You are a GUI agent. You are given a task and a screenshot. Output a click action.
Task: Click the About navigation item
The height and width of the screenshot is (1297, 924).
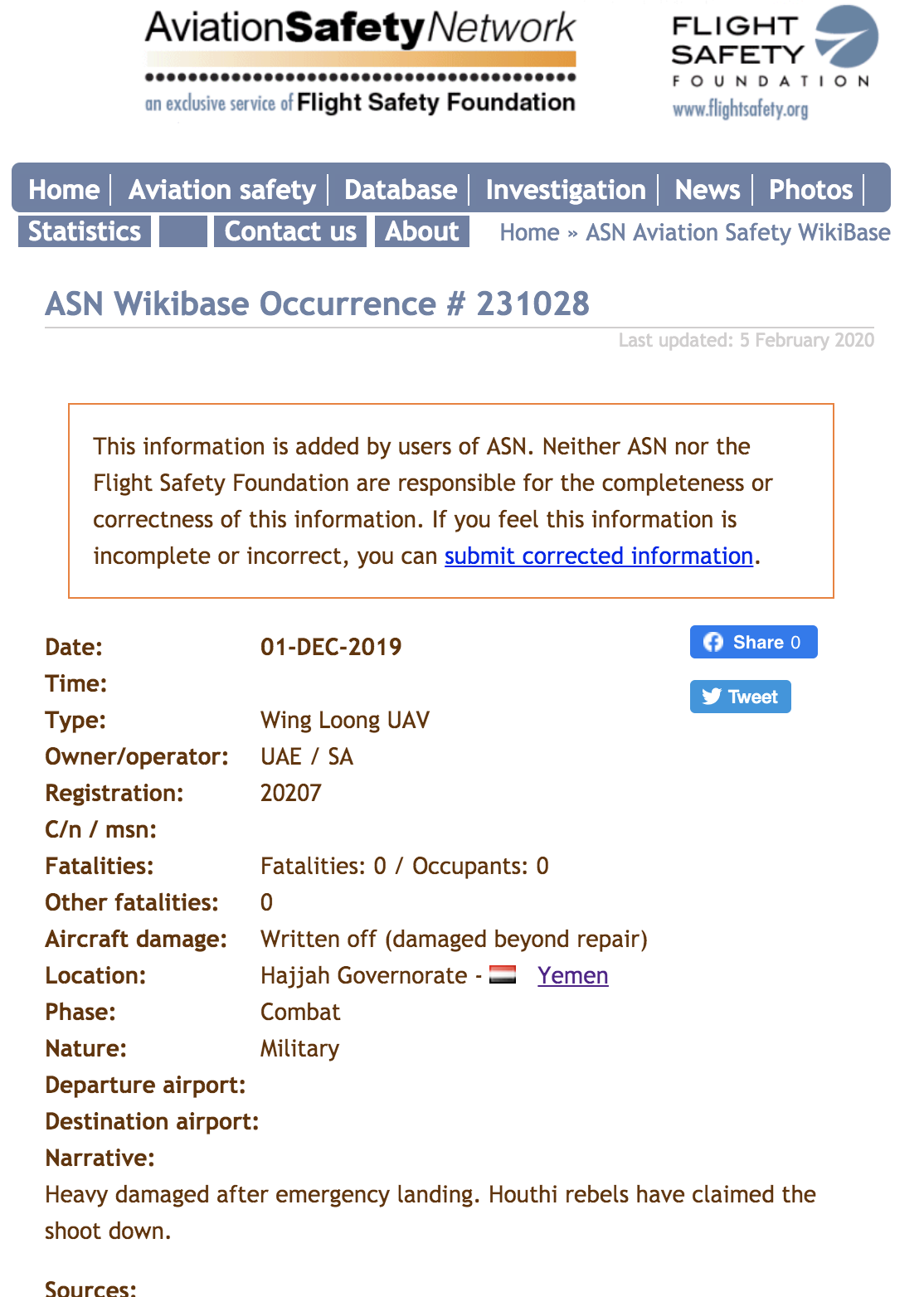point(422,231)
